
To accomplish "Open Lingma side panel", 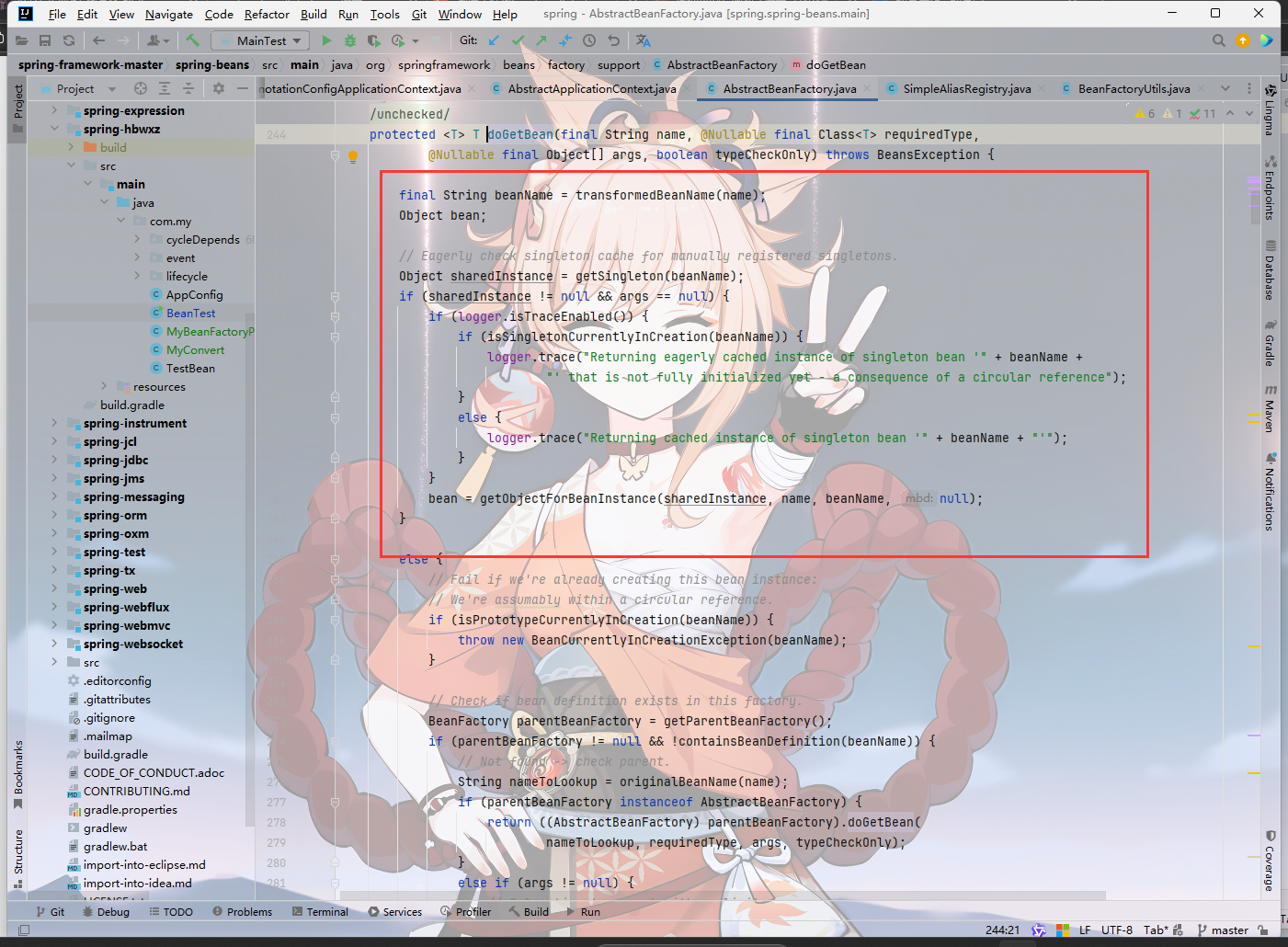I will (x=1270, y=109).
